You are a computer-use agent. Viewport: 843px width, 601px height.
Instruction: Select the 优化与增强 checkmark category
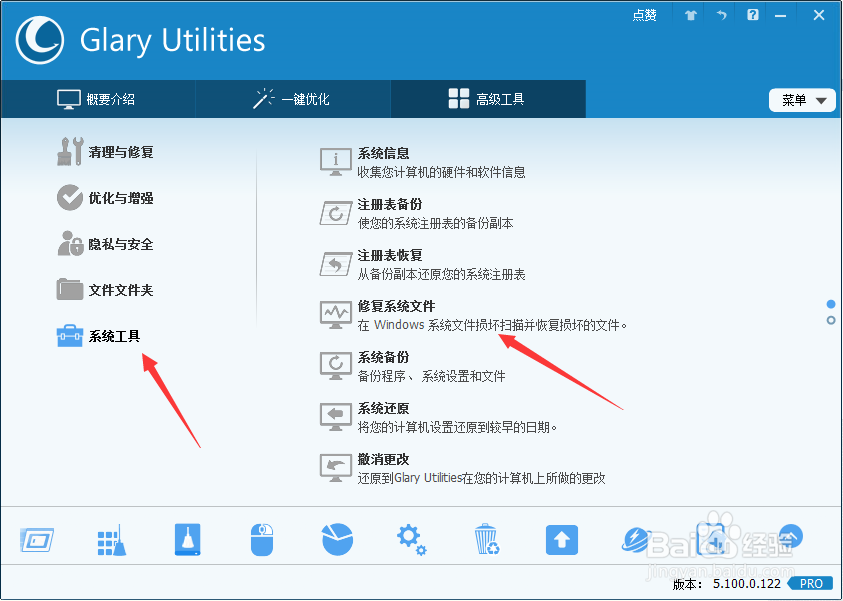[x=105, y=198]
